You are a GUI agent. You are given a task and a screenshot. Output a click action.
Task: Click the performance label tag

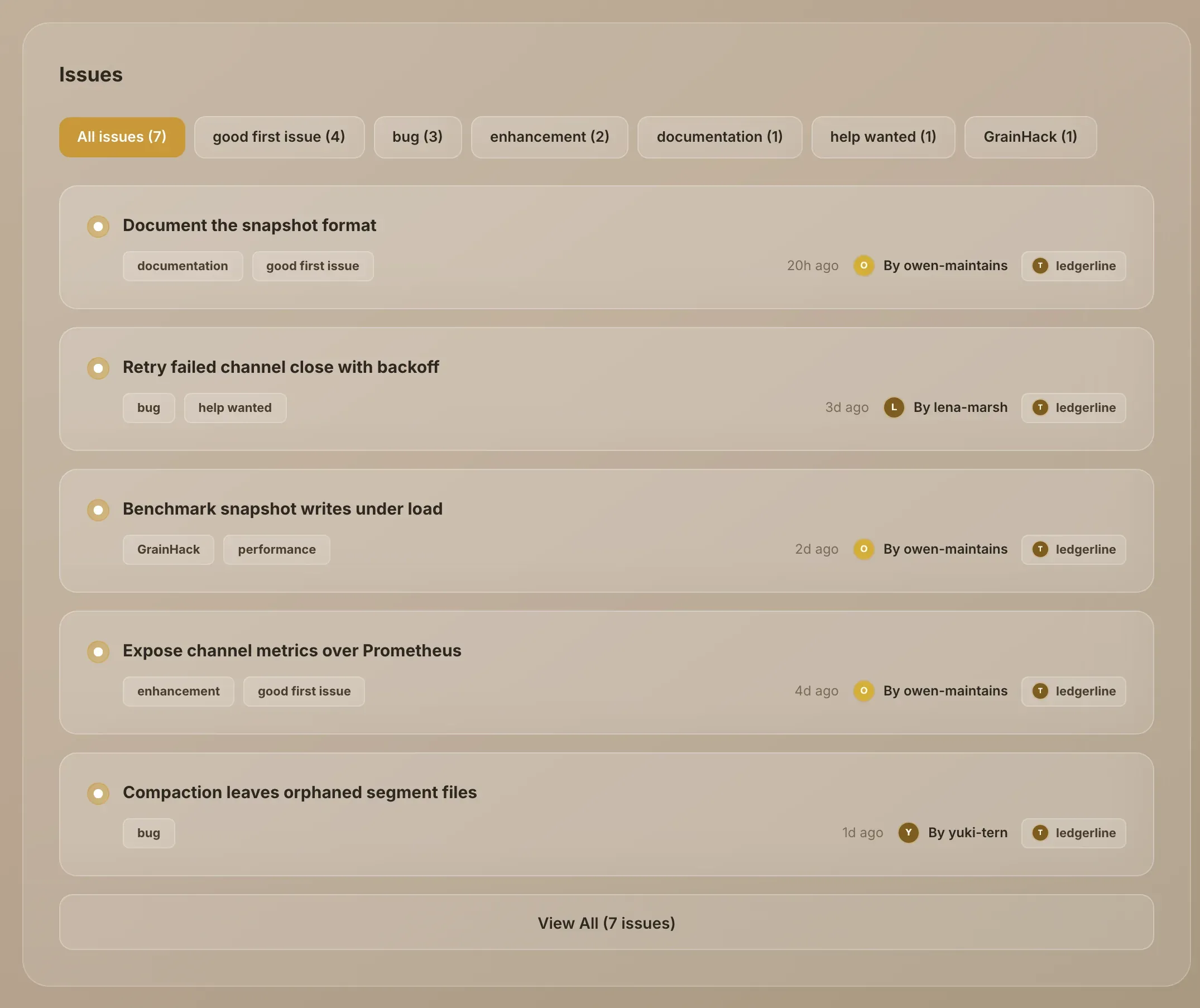click(x=277, y=549)
